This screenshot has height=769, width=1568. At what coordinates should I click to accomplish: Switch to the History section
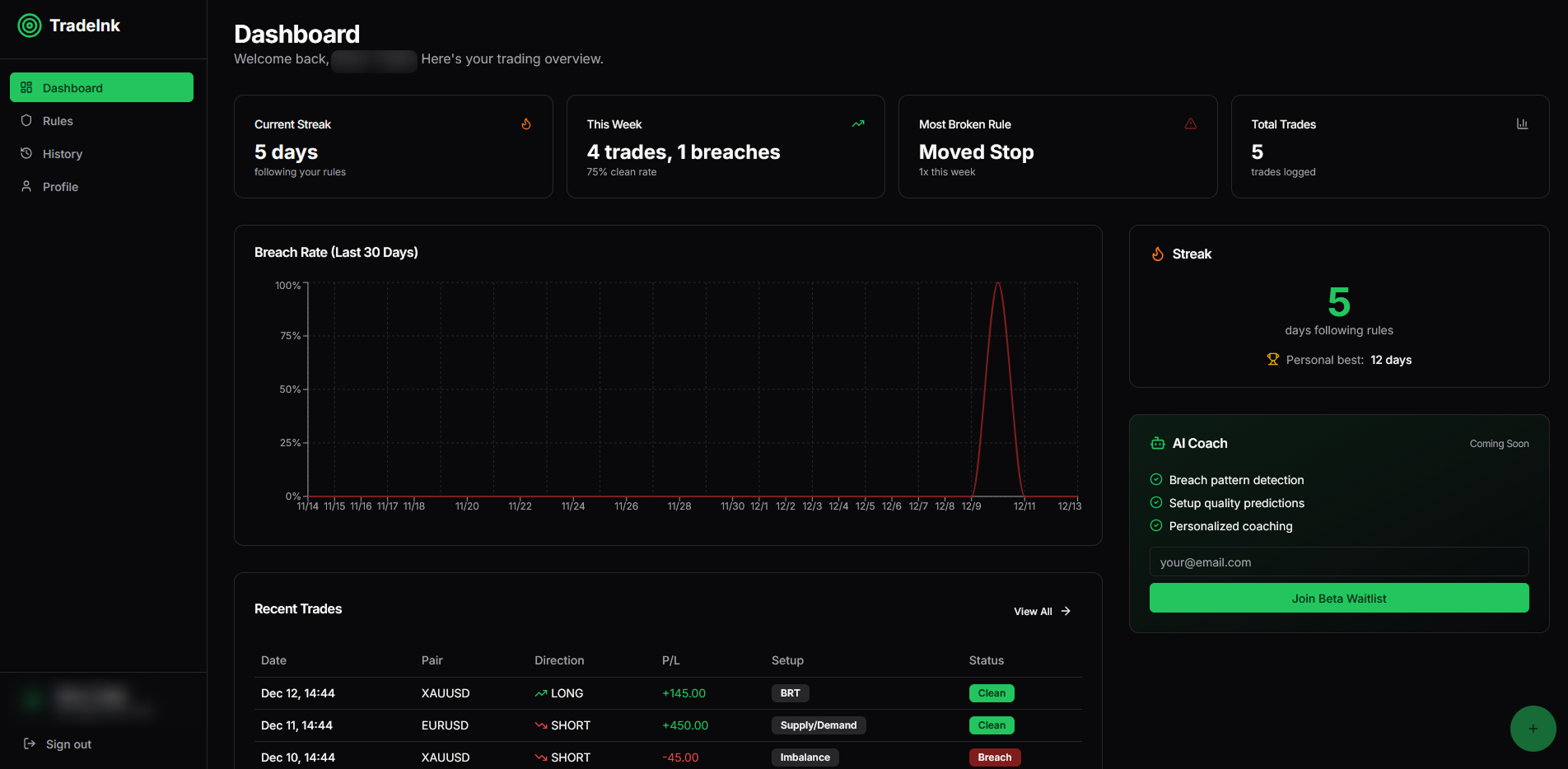click(x=63, y=153)
